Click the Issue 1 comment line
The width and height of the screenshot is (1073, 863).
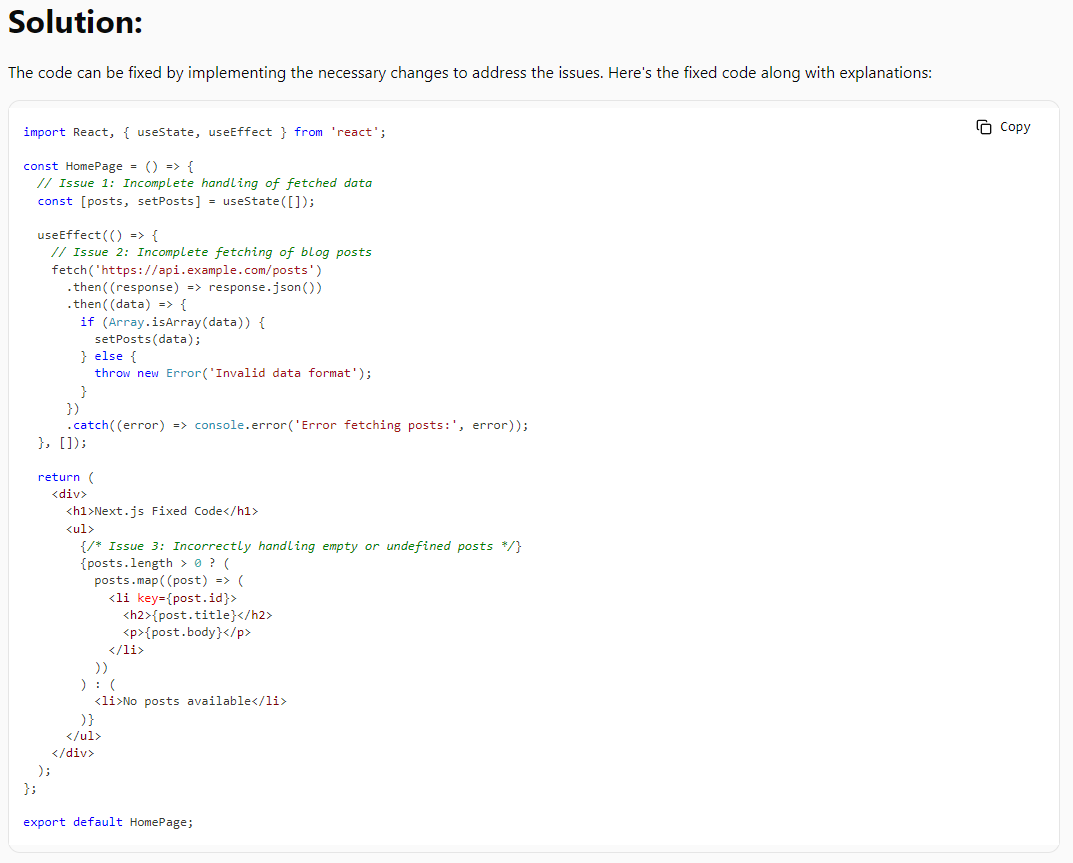pyautogui.click(x=204, y=183)
